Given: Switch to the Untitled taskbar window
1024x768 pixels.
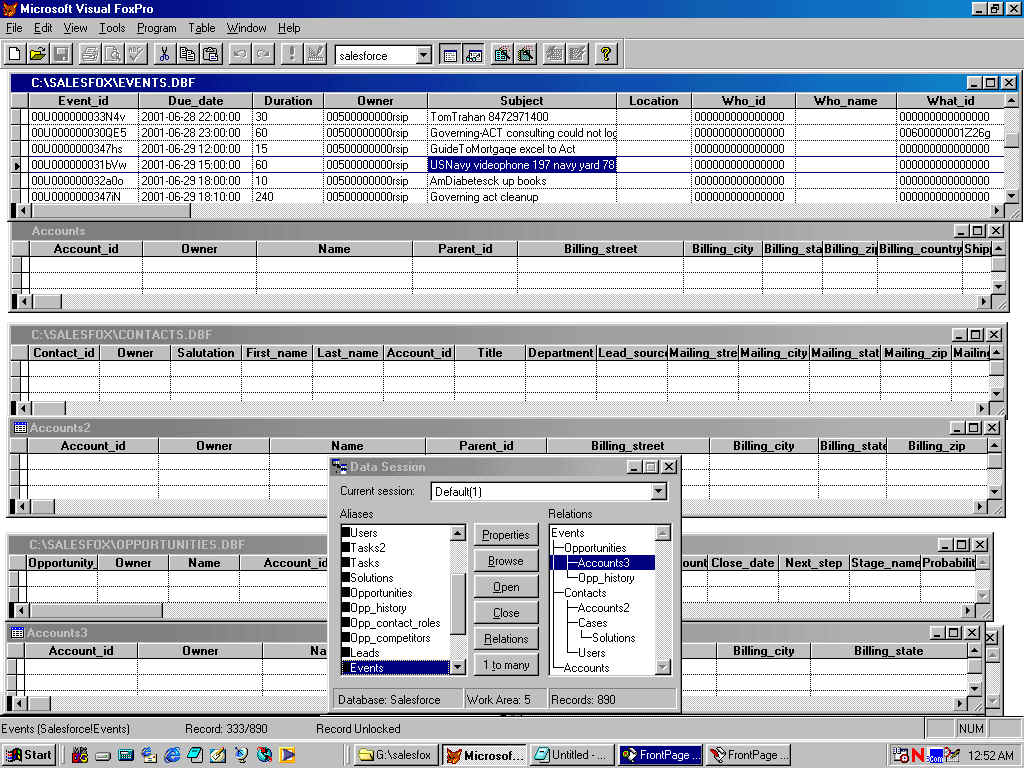Looking at the screenshot, I should 571,755.
